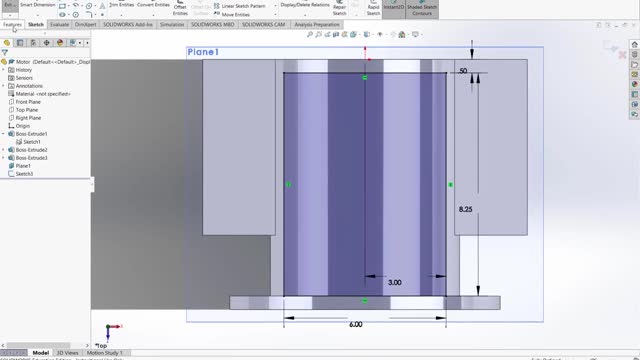Image resolution: width=640 pixels, height=360 pixels.
Task: Open the Simulation tab
Action: [172, 24]
